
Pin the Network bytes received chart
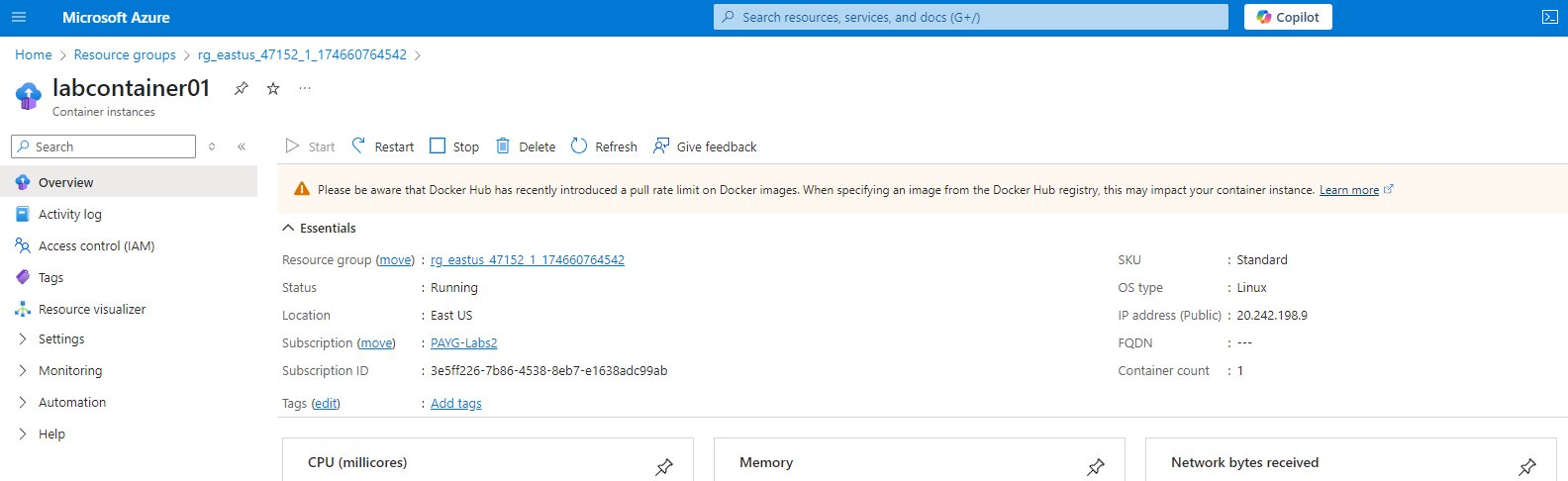click(x=1527, y=466)
